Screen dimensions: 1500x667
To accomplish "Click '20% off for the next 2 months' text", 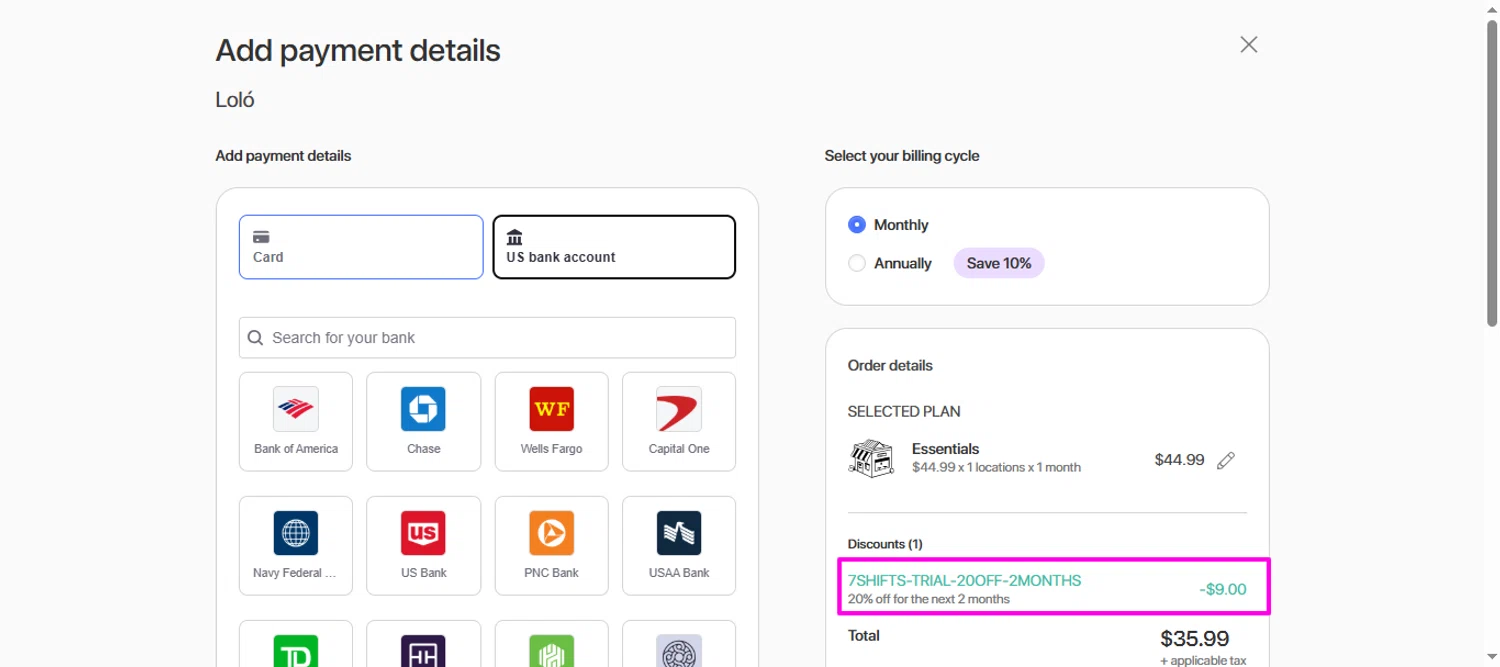I will (928, 599).
